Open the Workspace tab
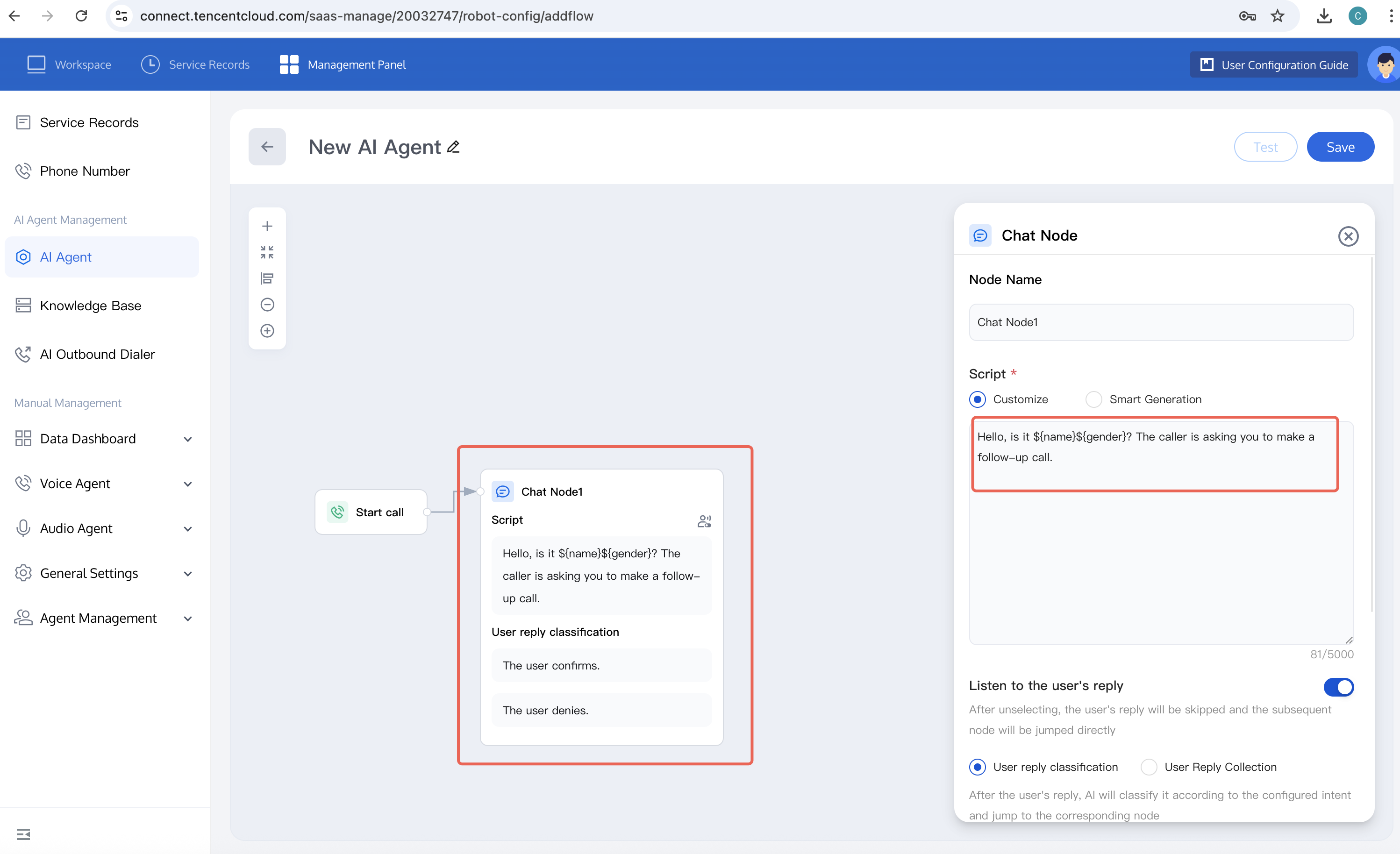Image resolution: width=1400 pixels, height=854 pixels. click(69, 65)
